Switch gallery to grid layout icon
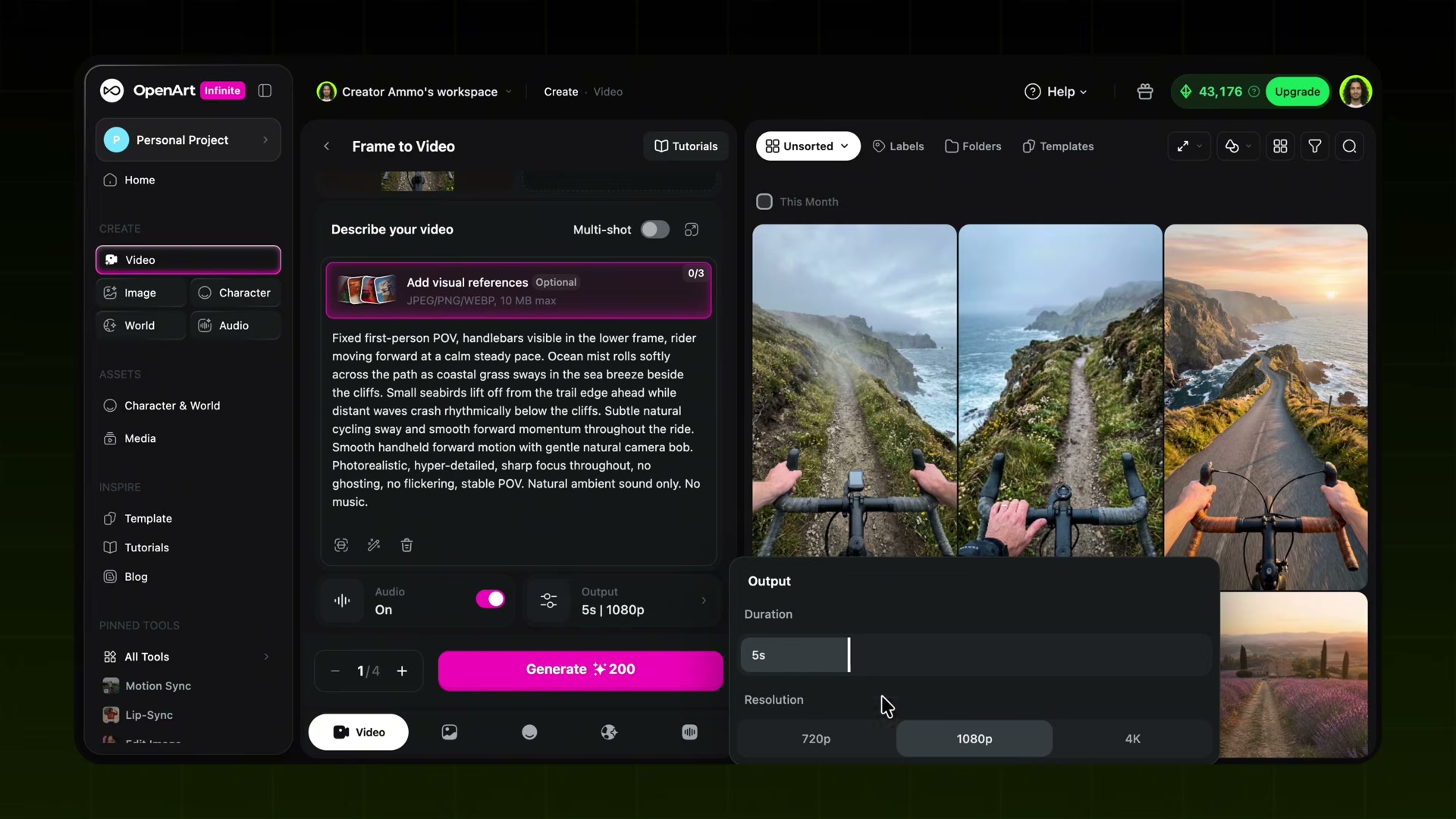Viewport: 1456px width, 819px height. [x=1280, y=146]
